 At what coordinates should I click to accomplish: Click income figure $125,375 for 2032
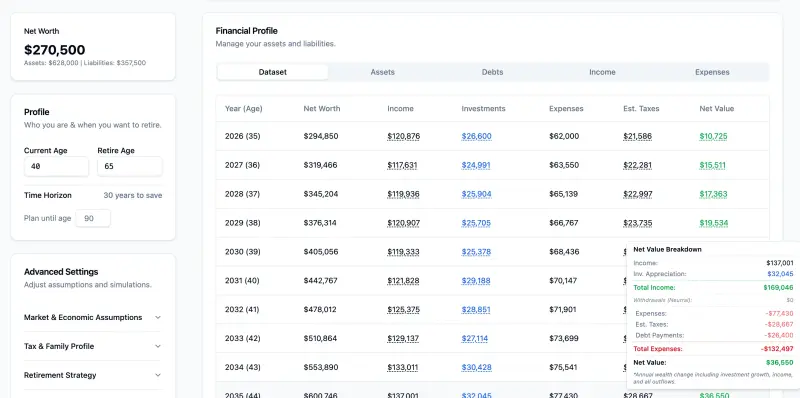coord(404,309)
